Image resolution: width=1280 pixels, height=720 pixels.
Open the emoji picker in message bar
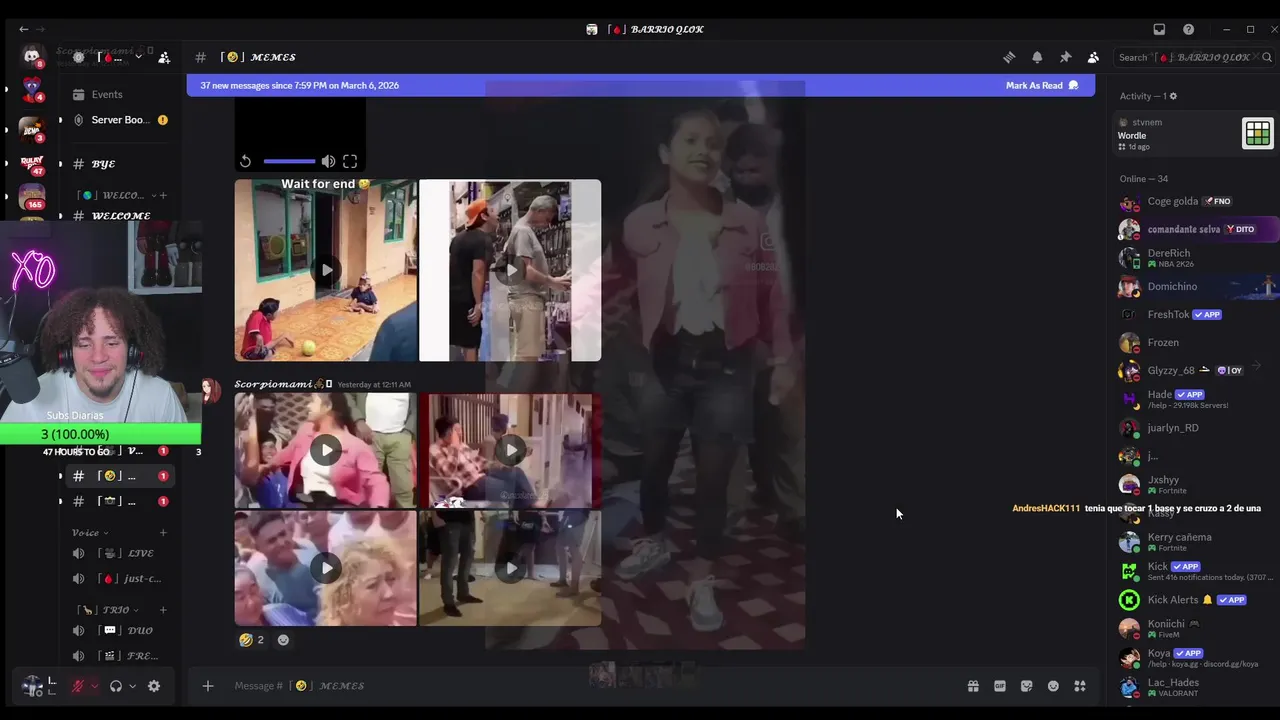1053,686
